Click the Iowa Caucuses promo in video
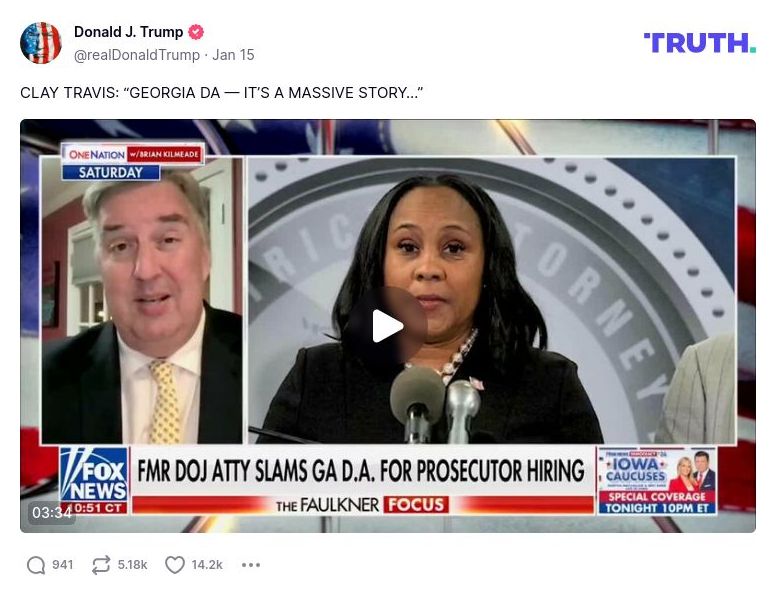The image size is (777, 596). 657,481
